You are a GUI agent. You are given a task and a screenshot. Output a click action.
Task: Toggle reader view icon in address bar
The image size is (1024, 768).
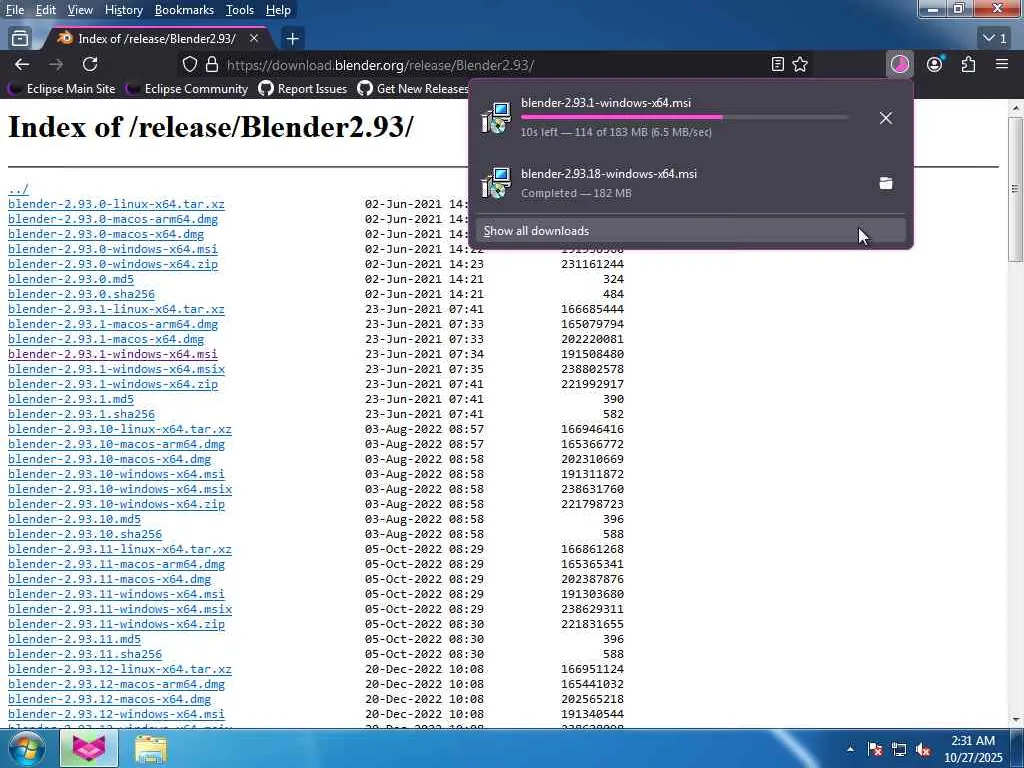[x=777, y=64]
